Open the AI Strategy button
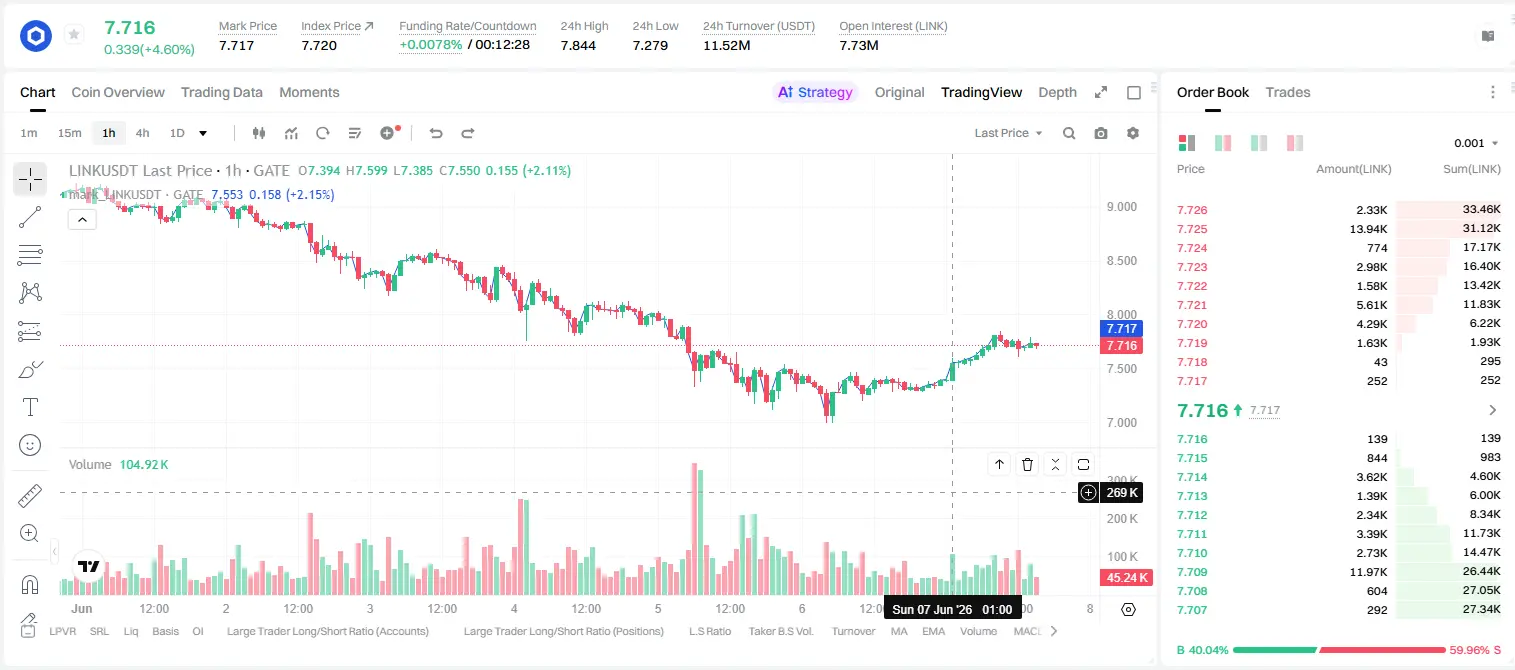The image size is (1515, 670). 815,92
